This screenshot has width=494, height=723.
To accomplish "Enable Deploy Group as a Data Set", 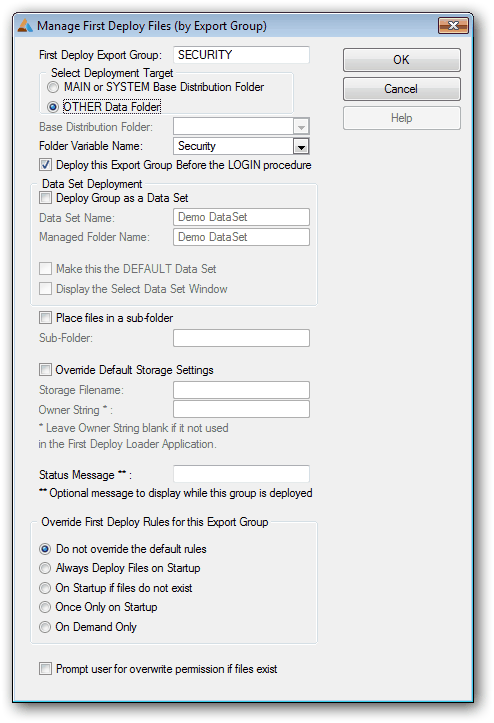I will (x=45, y=198).
